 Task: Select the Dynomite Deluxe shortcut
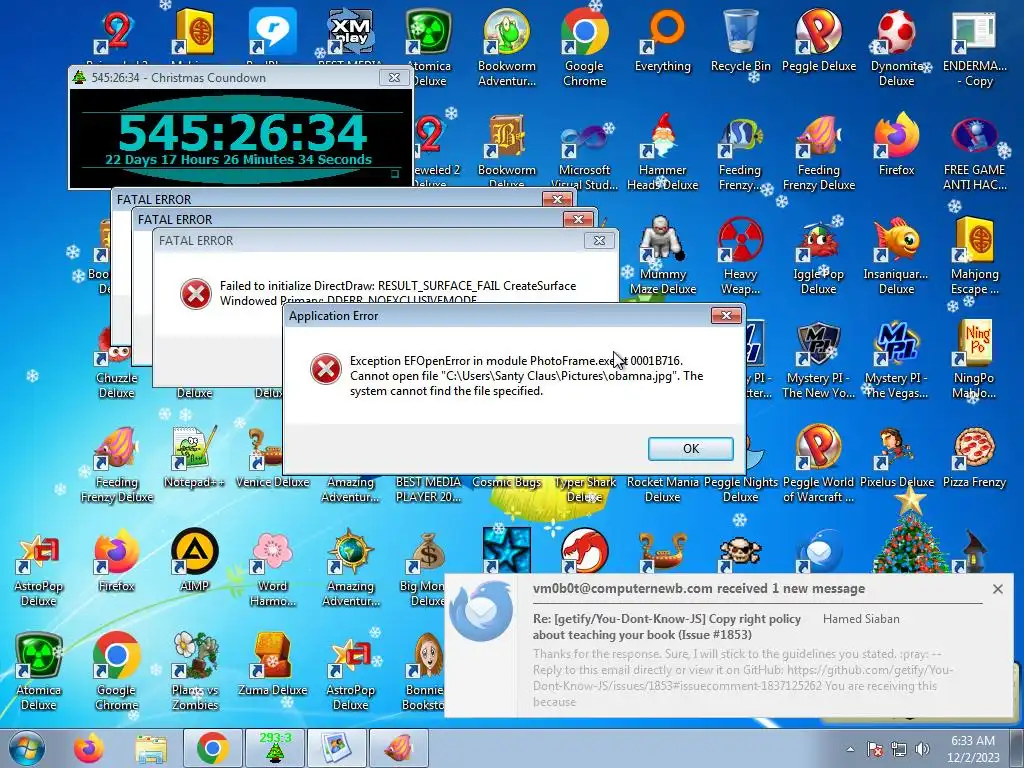[x=896, y=47]
